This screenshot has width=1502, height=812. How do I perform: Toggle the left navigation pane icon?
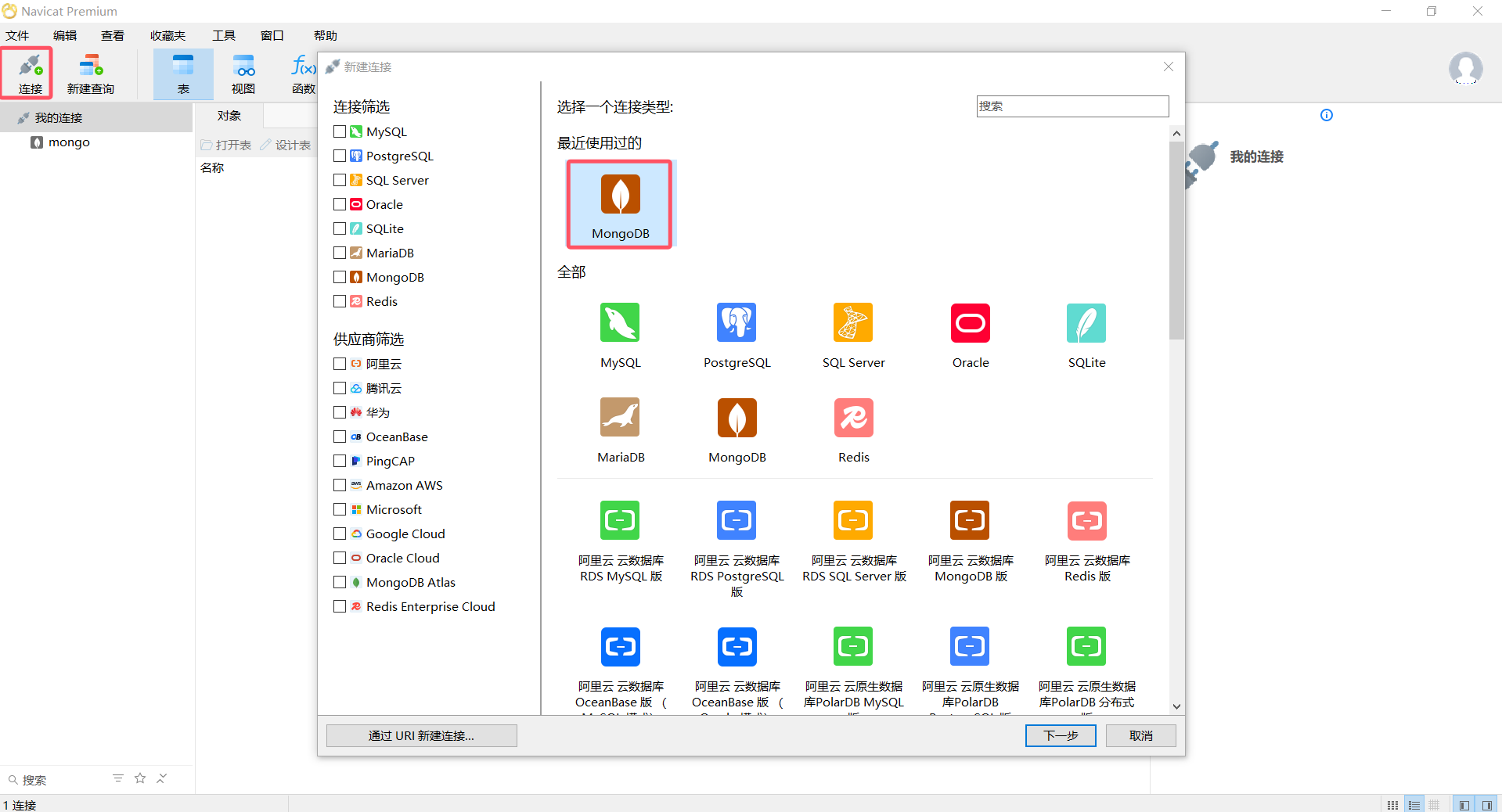(x=1464, y=804)
